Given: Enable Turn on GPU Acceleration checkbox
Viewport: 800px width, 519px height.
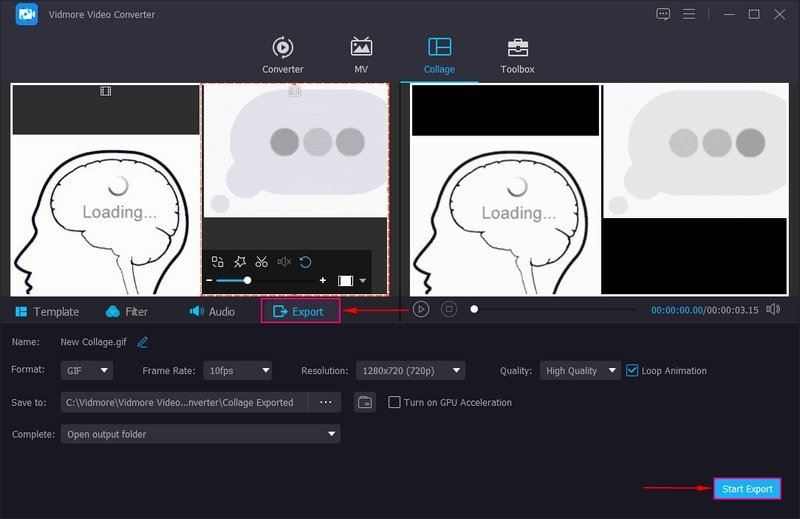Looking at the screenshot, I should (x=395, y=402).
